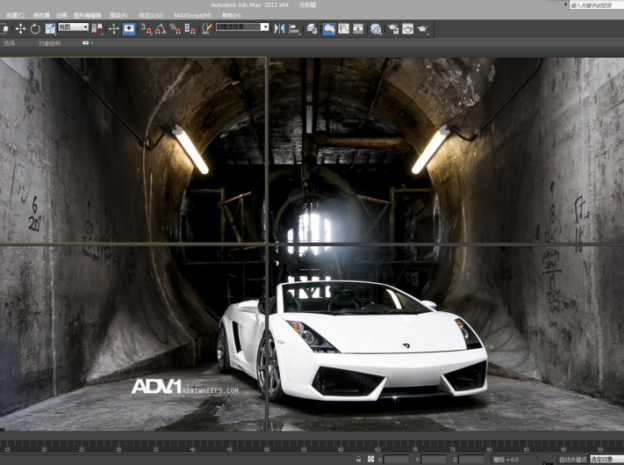Open the reference coordinate system dropdown
Viewport: 624px width, 465px height.
pyautogui.click(x=73, y=27)
